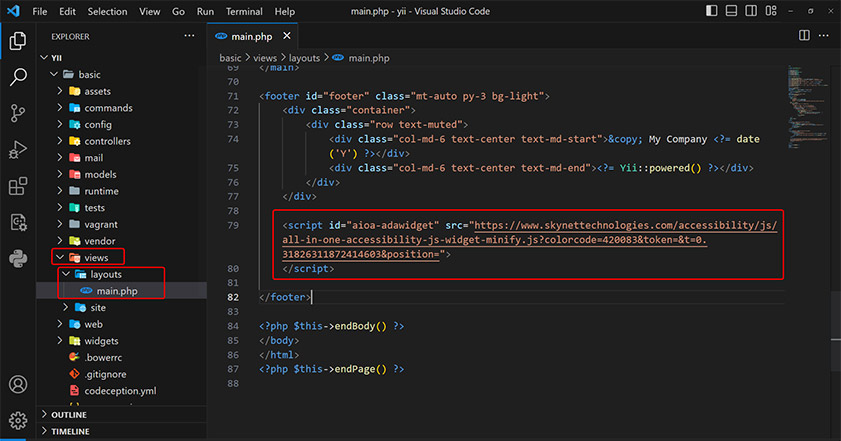Expand the controllers folder
The height and width of the screenshot is (441, 841).
(121, 141)
